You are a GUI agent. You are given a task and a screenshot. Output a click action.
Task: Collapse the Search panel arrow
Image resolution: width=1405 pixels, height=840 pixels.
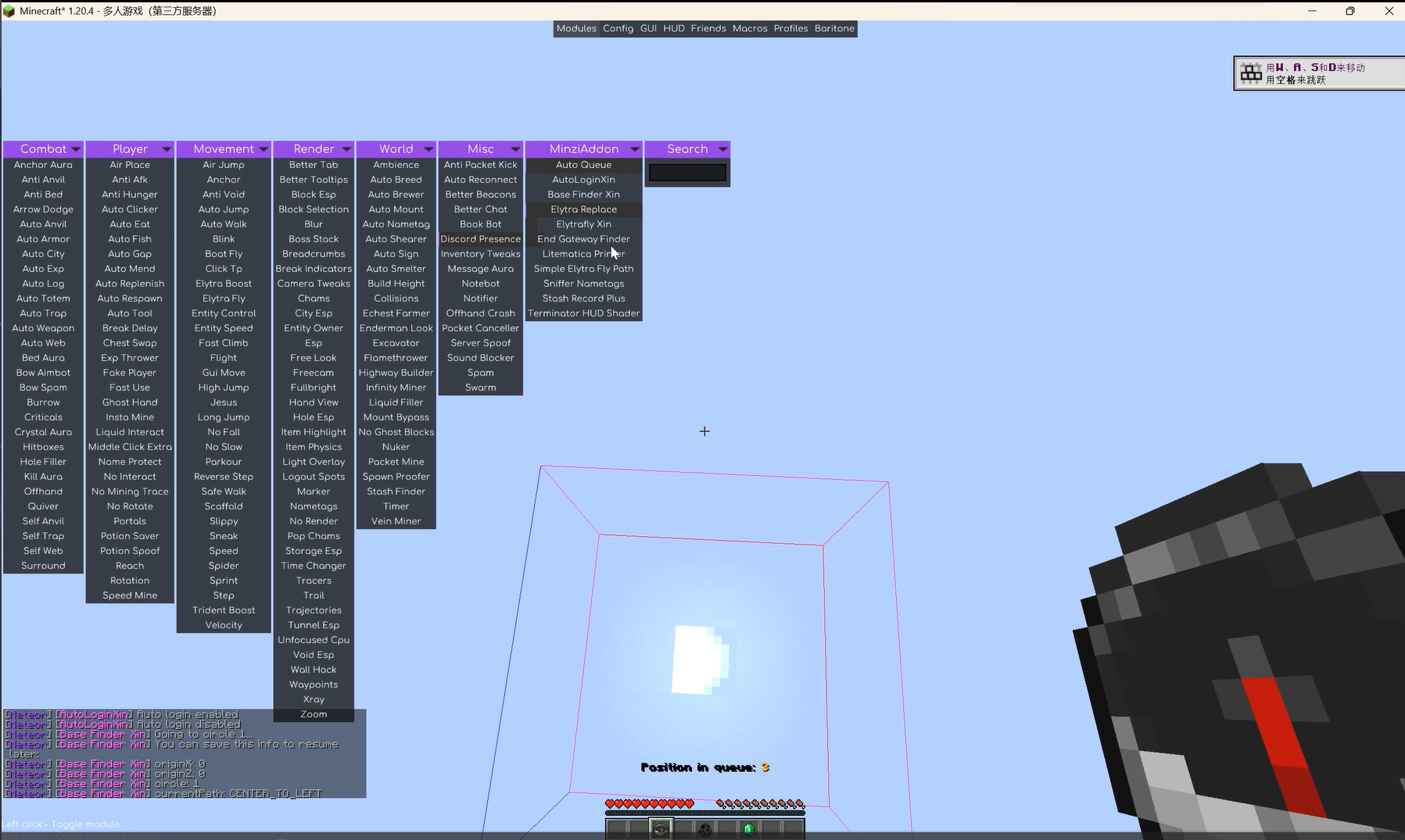[722, 149]
